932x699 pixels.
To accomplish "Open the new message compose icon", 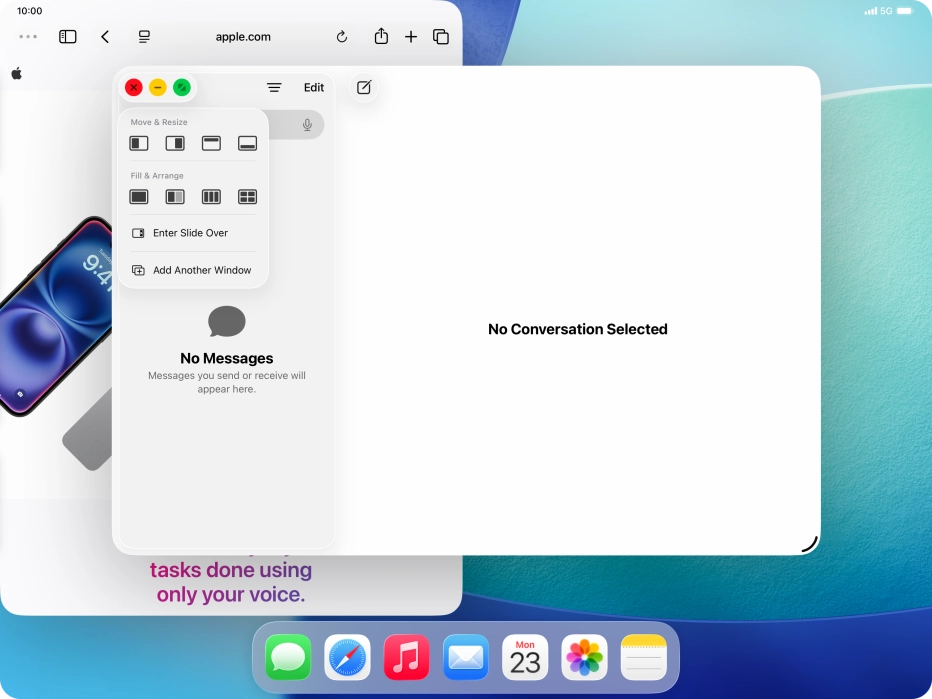I will click(363, 88).
